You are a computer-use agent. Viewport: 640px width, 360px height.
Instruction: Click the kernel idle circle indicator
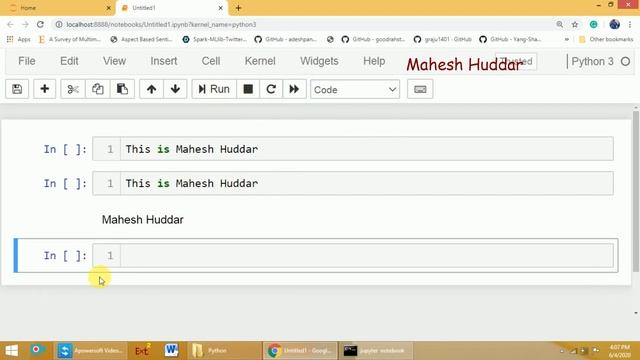(625, 62)
